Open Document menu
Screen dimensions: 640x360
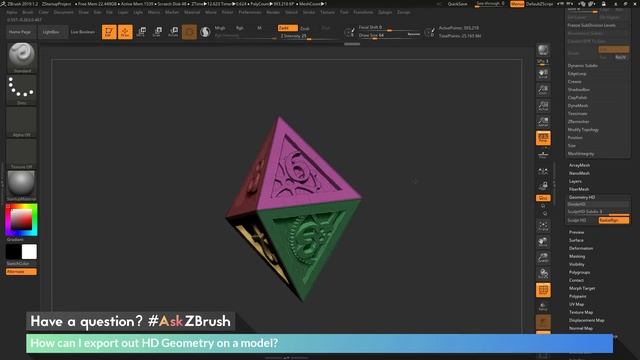[x=64, y=12]
